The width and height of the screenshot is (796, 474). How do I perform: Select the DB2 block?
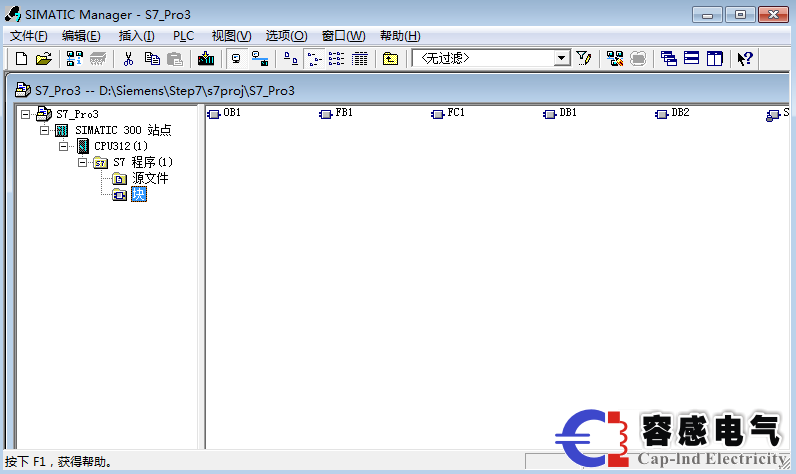[x=673, y=113]
